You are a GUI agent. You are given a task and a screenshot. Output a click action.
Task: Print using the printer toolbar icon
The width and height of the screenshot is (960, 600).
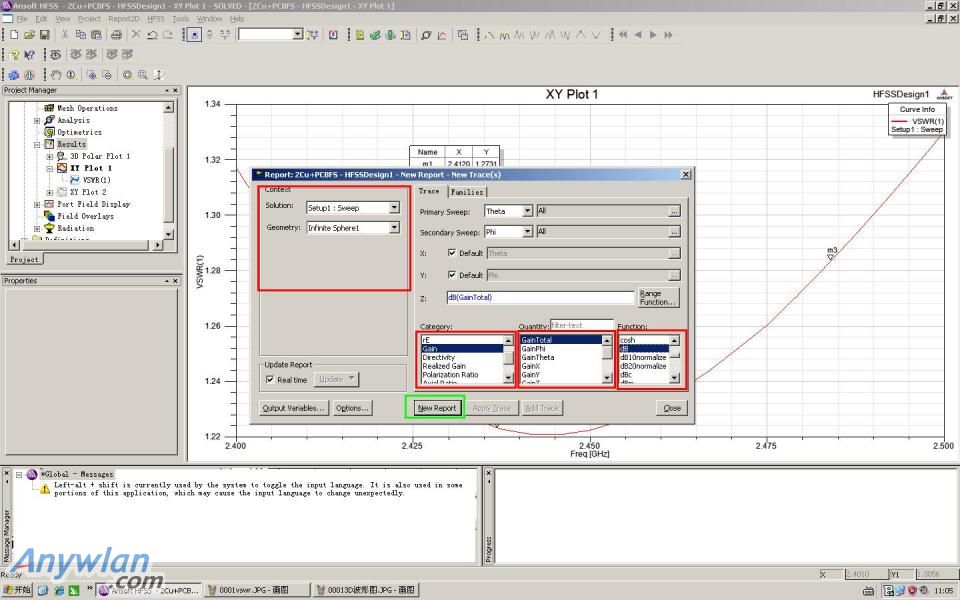pos(116,35)
